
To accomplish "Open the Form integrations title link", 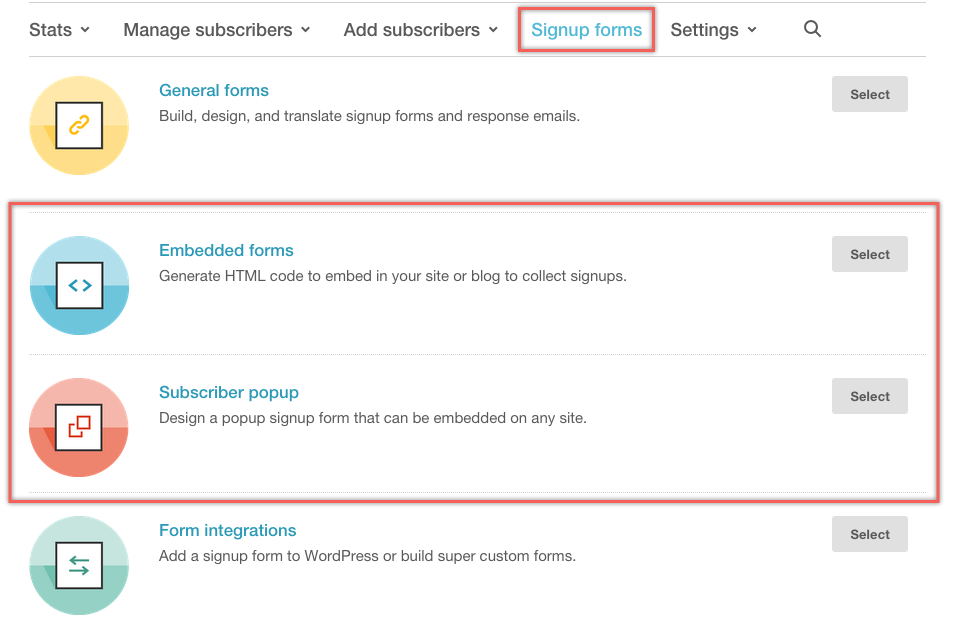I will [228, 530].
